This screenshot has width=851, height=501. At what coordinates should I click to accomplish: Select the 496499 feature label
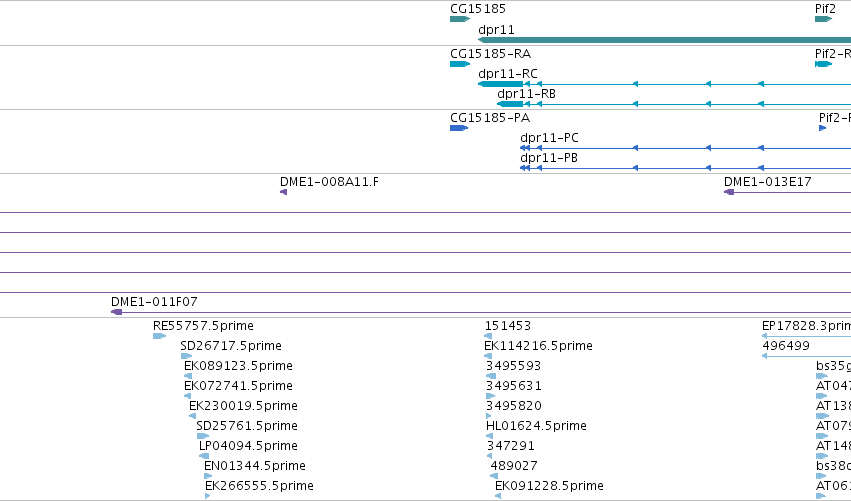click(x=786, y=346)
